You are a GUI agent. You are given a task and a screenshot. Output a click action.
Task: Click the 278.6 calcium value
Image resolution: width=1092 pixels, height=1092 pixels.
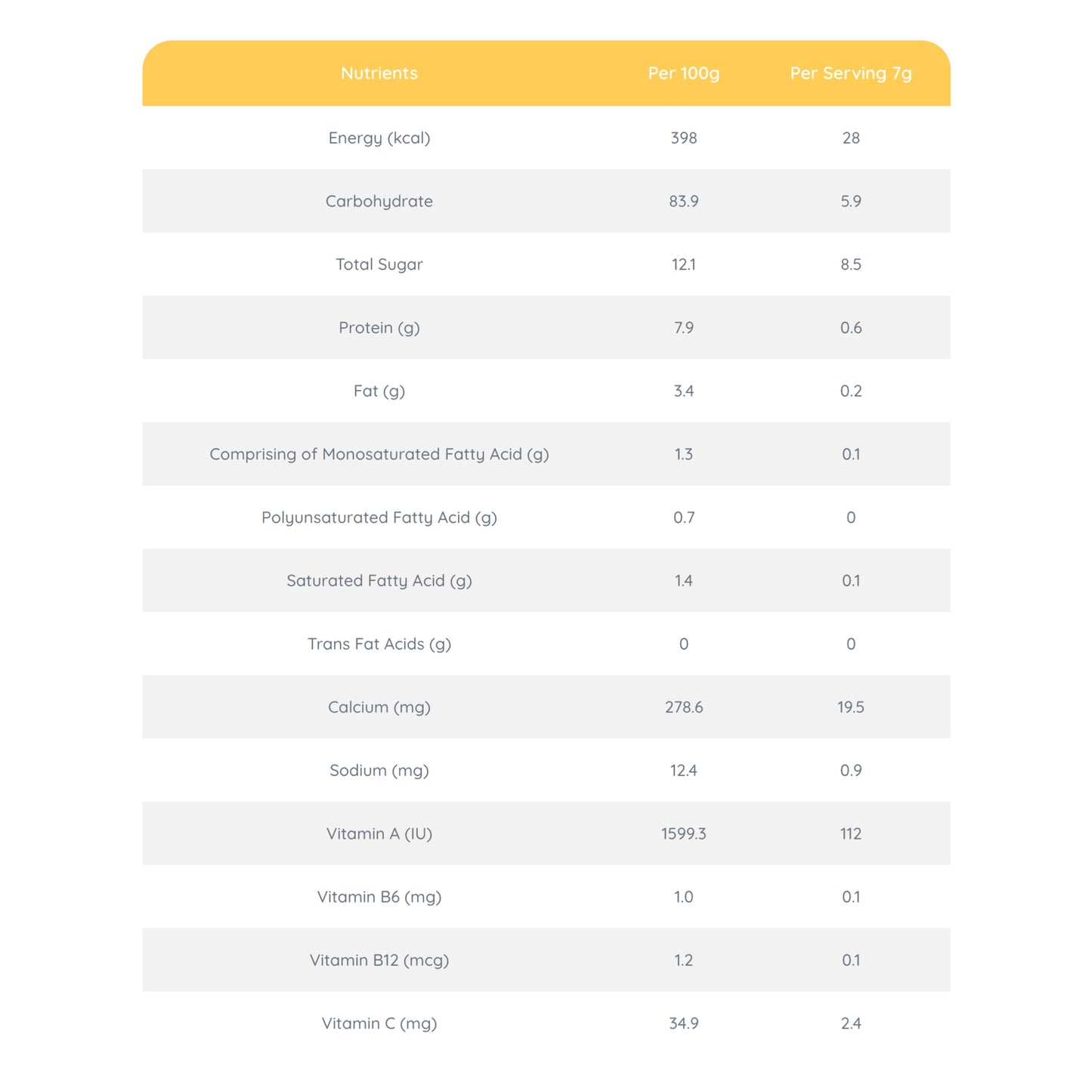pyautogui.click(x=683, y=707)
